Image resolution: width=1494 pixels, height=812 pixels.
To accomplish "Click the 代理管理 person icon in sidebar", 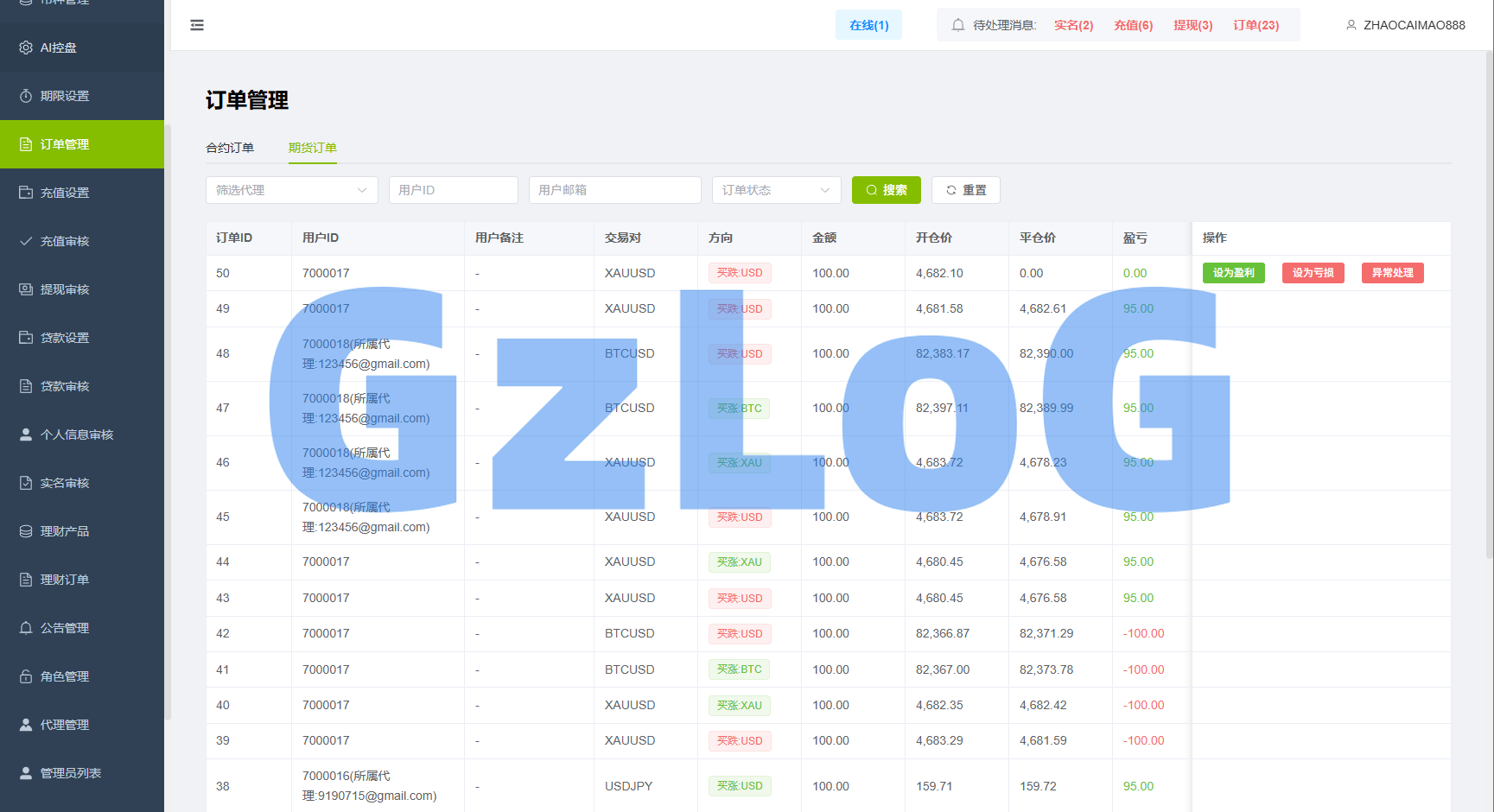I will pyautogui.click(x=26, y=725).
